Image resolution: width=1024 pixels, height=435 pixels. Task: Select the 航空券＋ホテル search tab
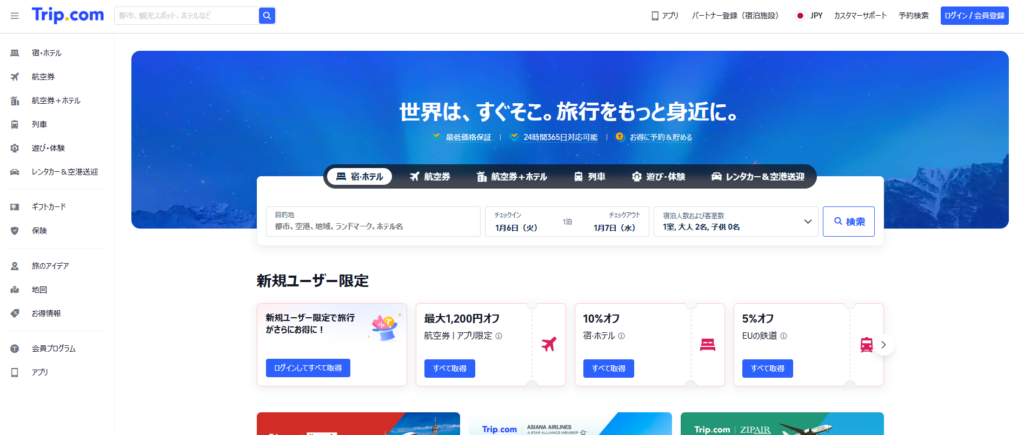[x=512, y=176]
